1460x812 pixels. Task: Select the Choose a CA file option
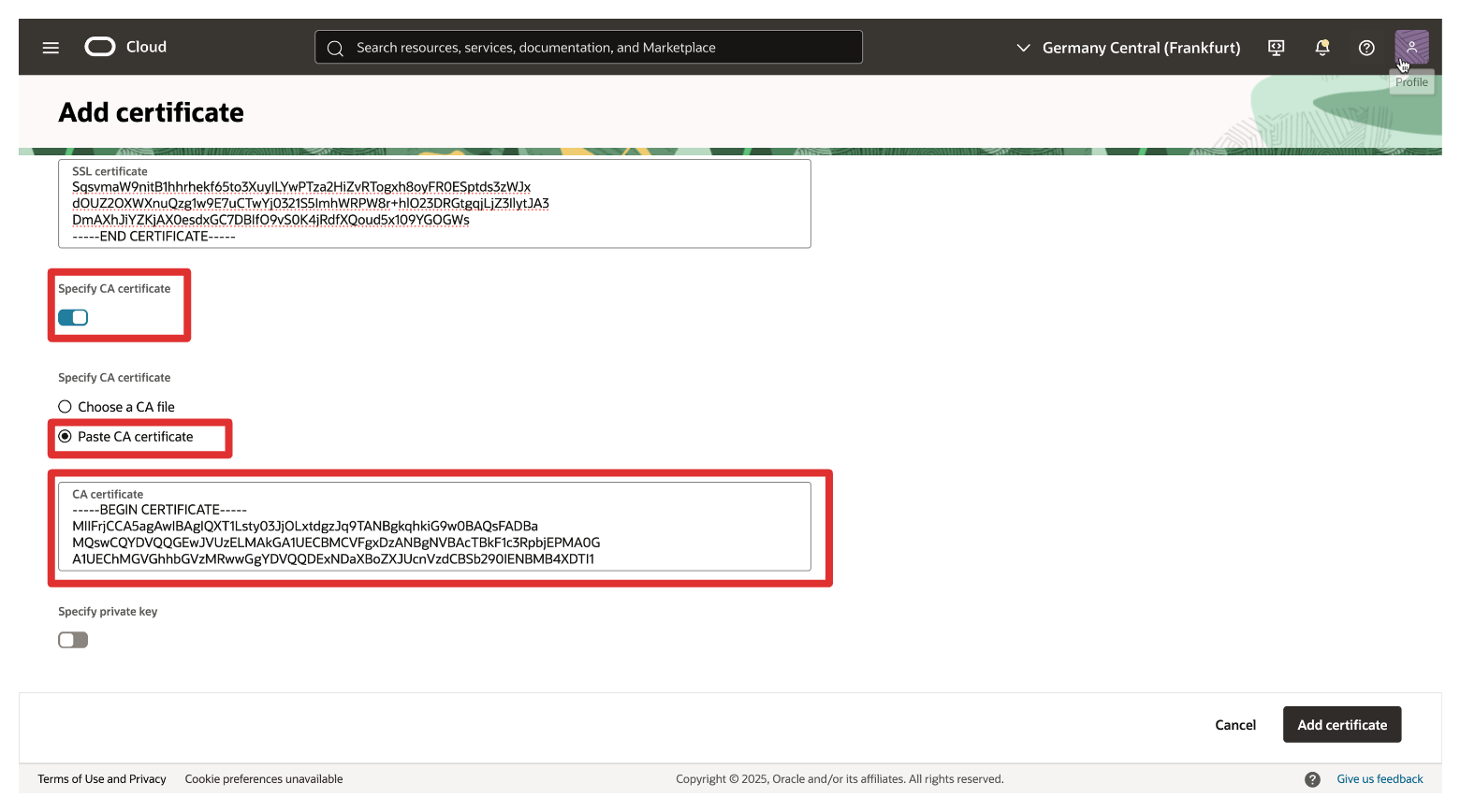pyautogui.click(x=66, y=407)
